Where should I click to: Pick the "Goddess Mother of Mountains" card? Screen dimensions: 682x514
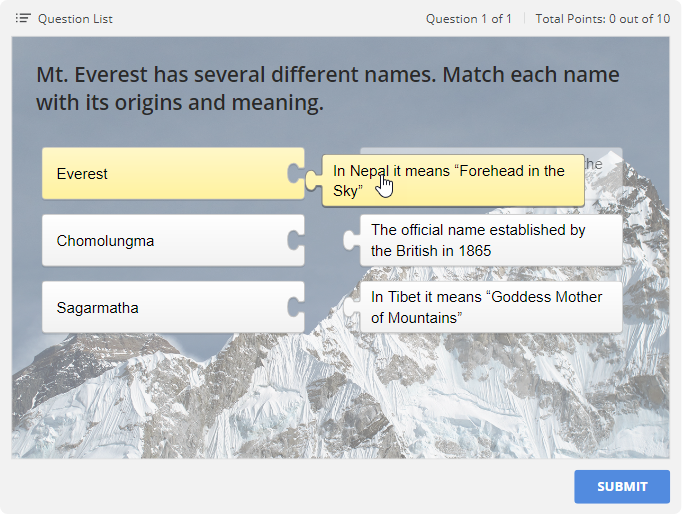pos(490,308)
